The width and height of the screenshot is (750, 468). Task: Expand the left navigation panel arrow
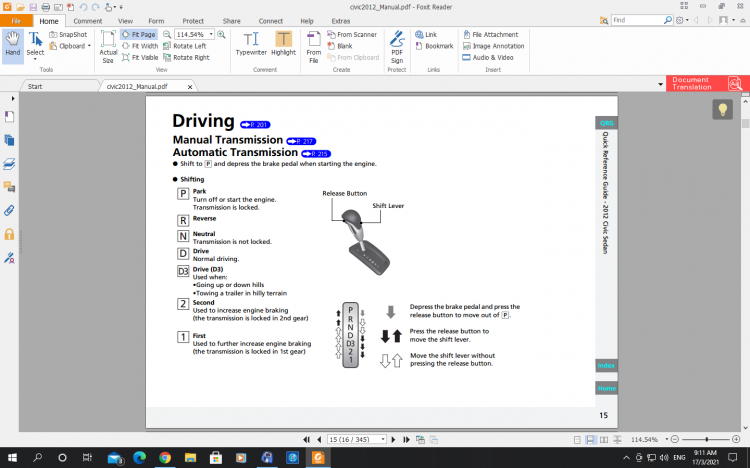click(x=13, y=99)
